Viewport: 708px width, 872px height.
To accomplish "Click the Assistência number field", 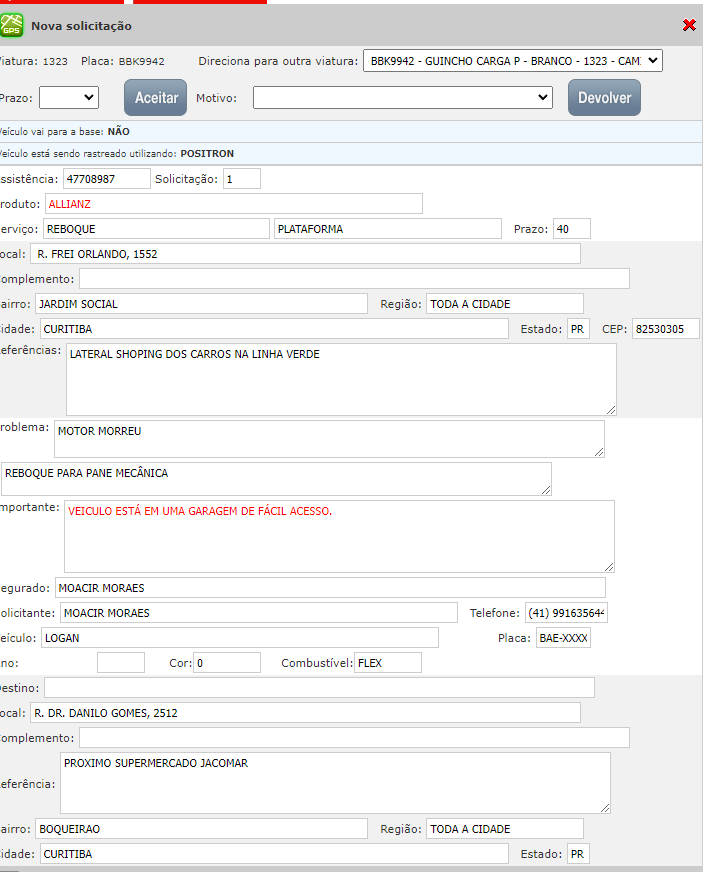I will 105,179.
